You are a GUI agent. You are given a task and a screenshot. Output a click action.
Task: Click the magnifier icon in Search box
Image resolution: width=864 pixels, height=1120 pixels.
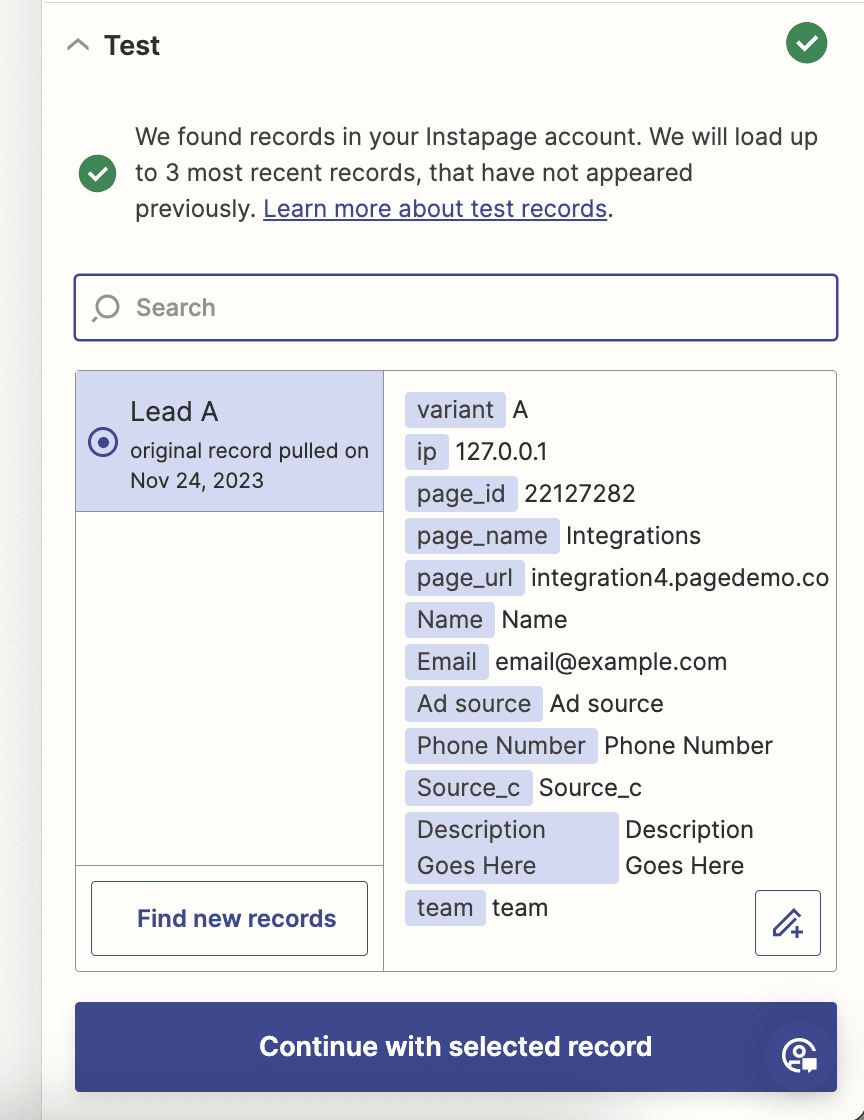coord(106,308)
